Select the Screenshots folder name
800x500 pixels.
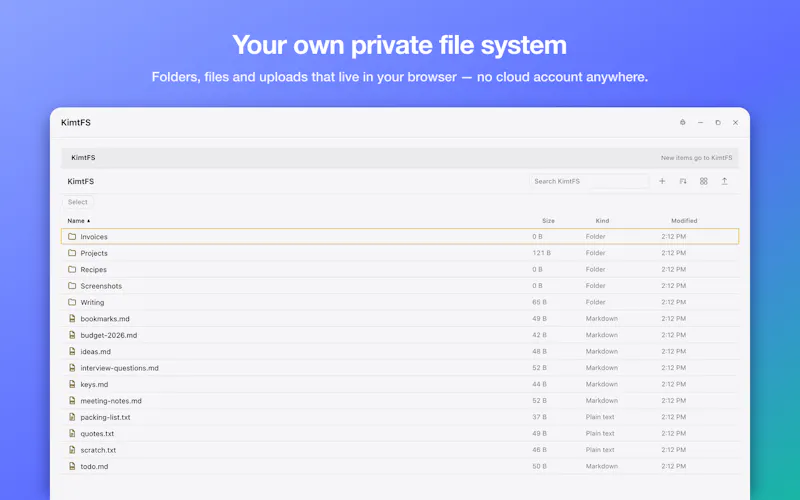[x=101, y=286]
